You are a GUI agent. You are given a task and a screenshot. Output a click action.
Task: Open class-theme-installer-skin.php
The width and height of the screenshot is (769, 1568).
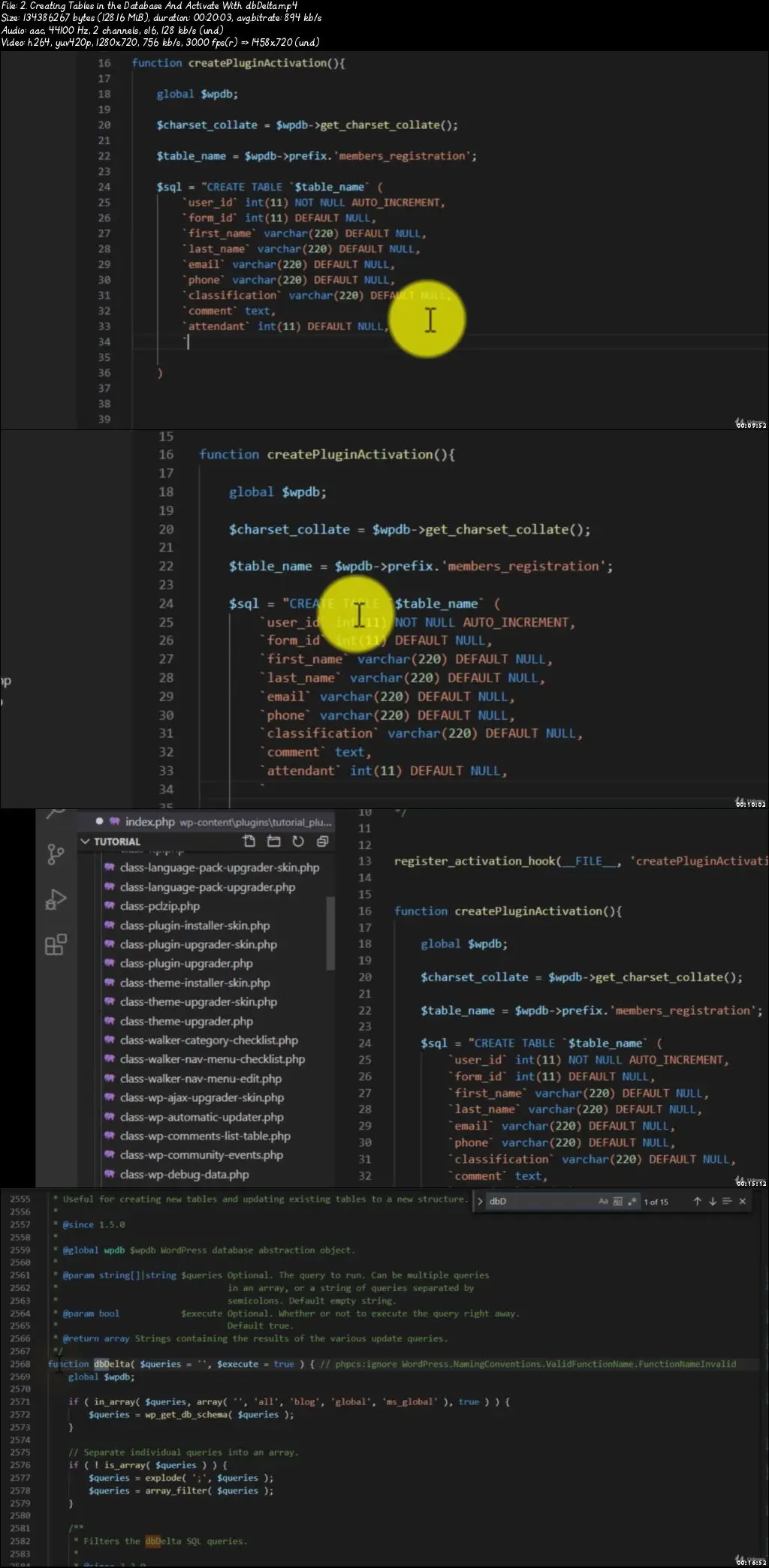pos(195,983)
